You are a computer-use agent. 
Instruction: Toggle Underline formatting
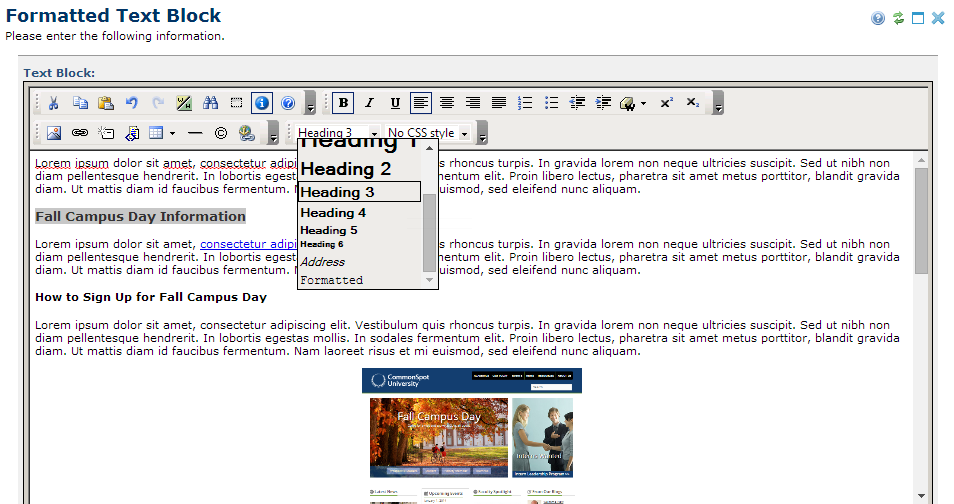point(395,103)
